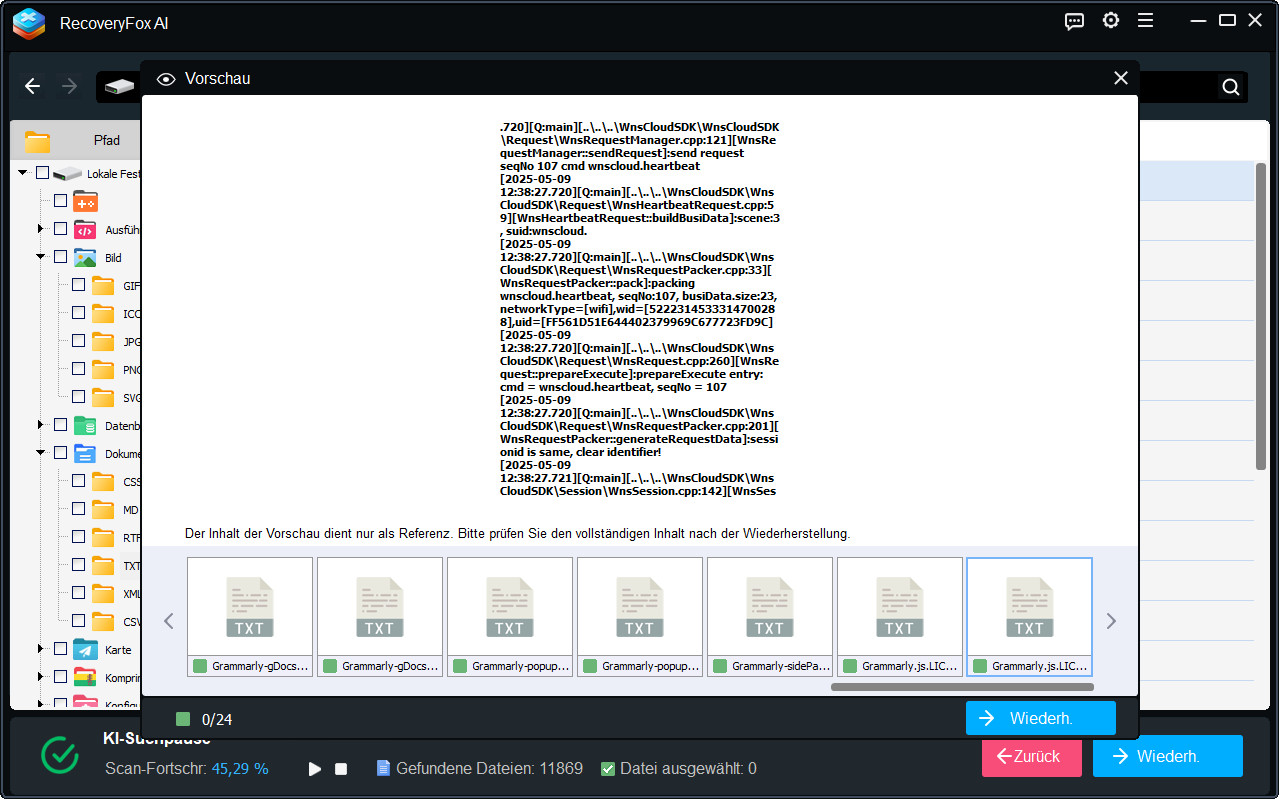Screen dimensions: 1279x799
Task: Click the document icon beside Gefundene Dateien
Action: click(383, 768)
